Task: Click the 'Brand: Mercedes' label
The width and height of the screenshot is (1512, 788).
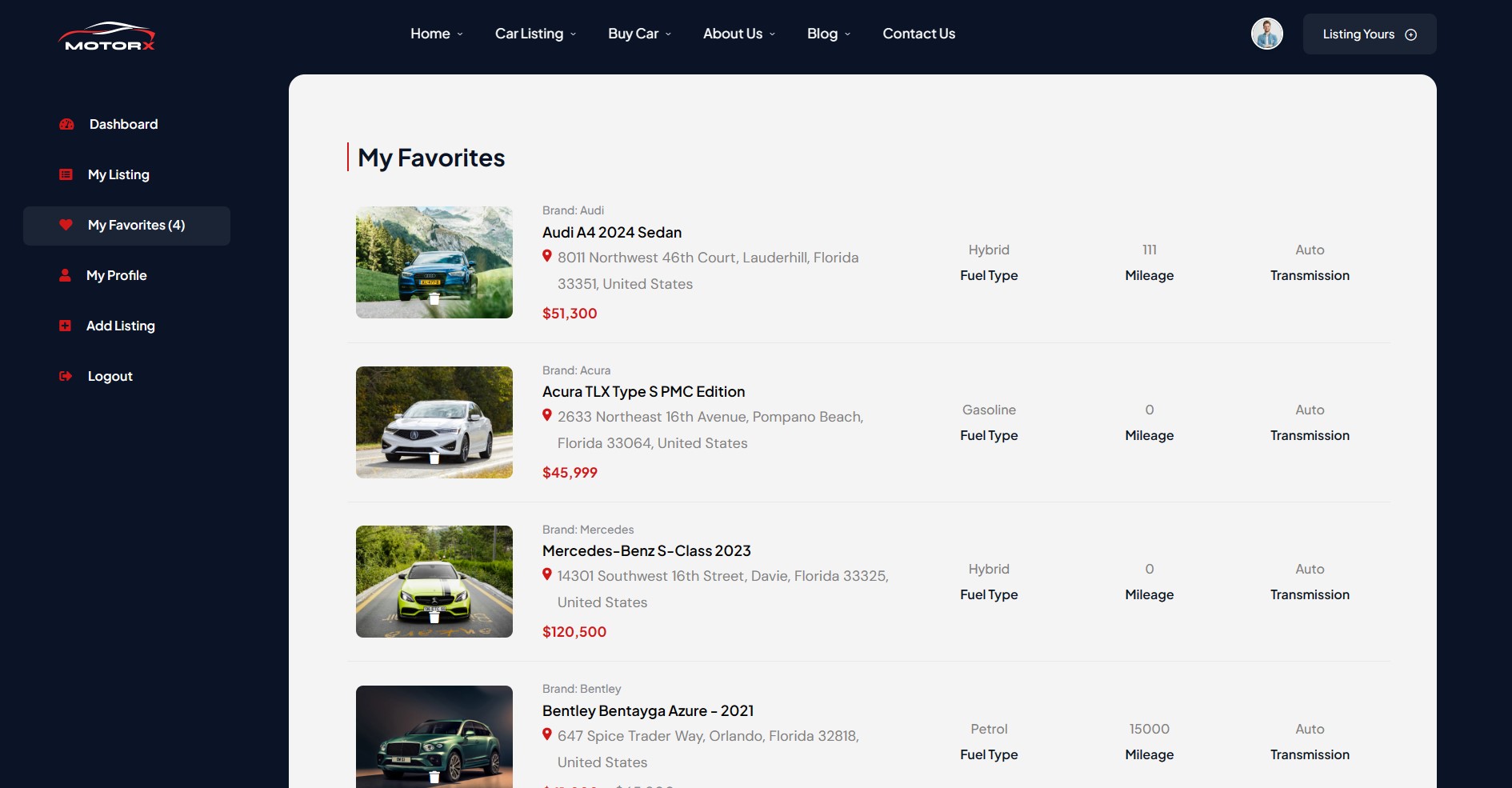Action: 588,530
